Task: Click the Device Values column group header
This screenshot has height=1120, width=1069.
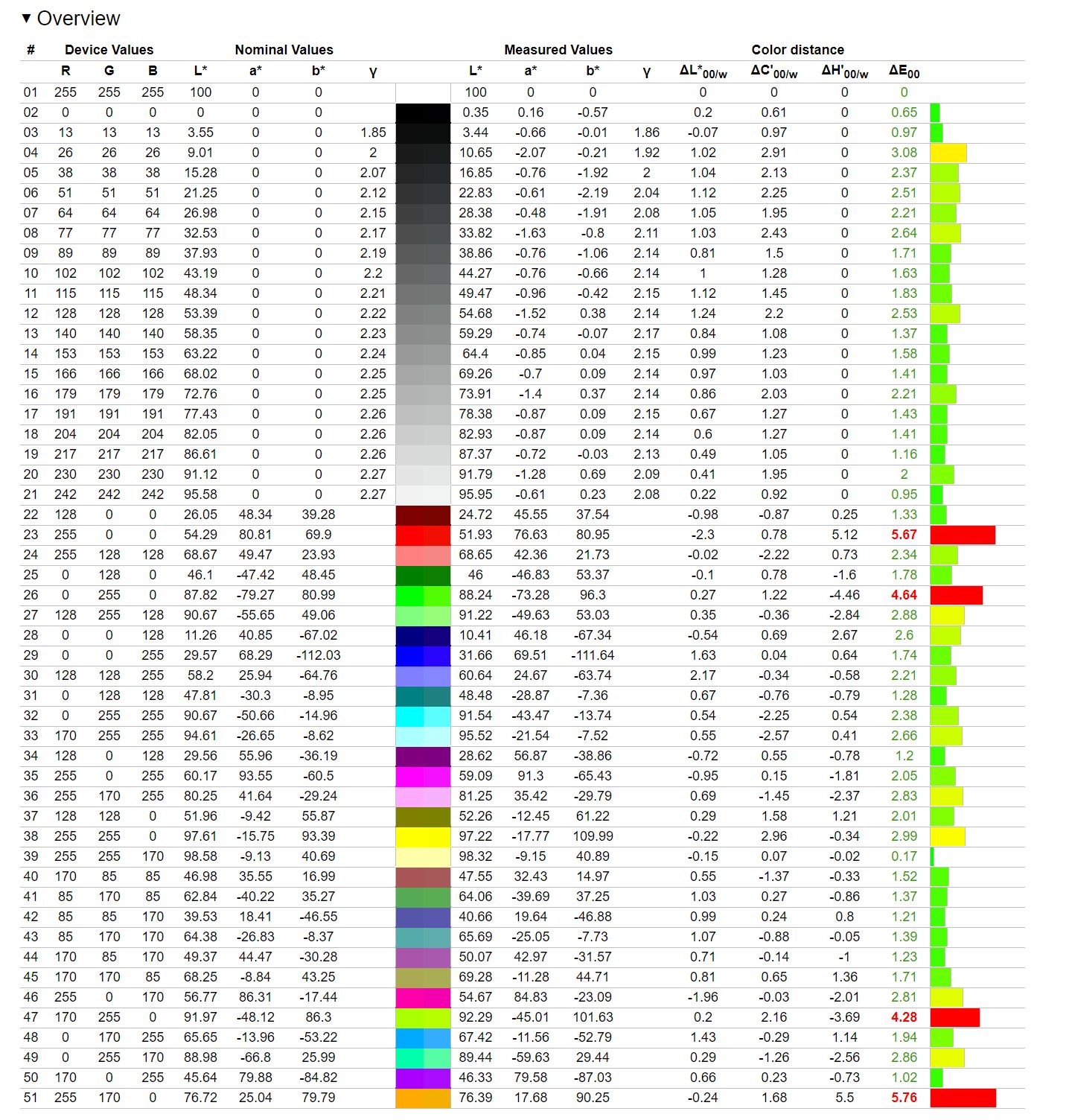Action: [109, 50]
